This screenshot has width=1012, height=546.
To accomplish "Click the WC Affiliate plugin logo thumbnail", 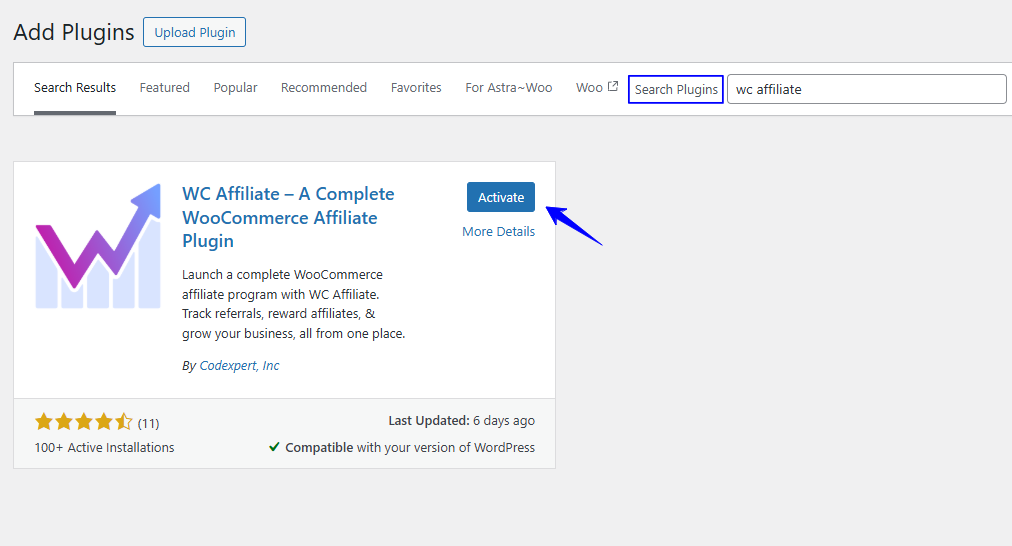I will [x=98, y=246].
